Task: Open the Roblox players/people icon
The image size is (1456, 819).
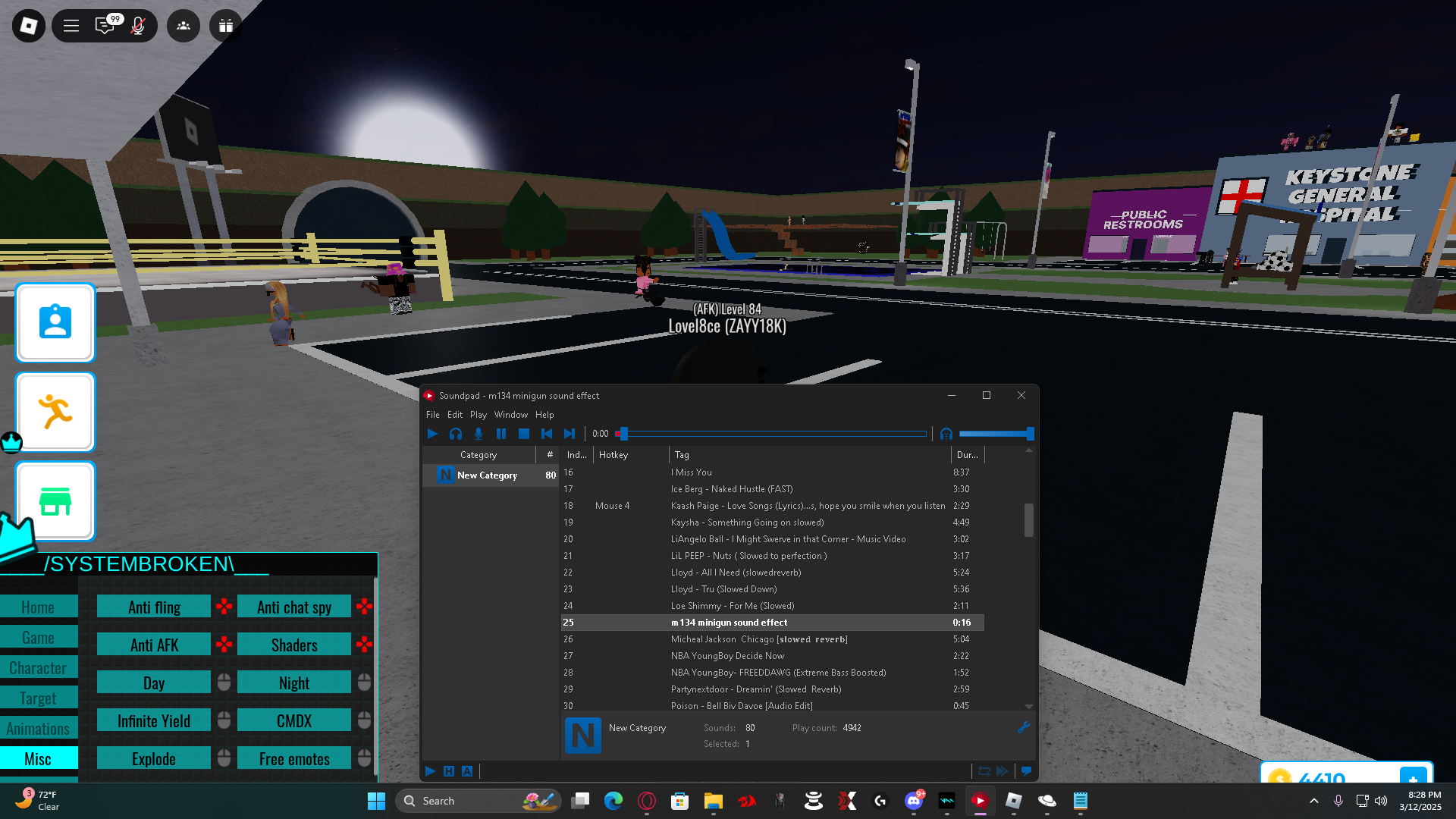Action: pyautogui.click(x=184, y=26)
